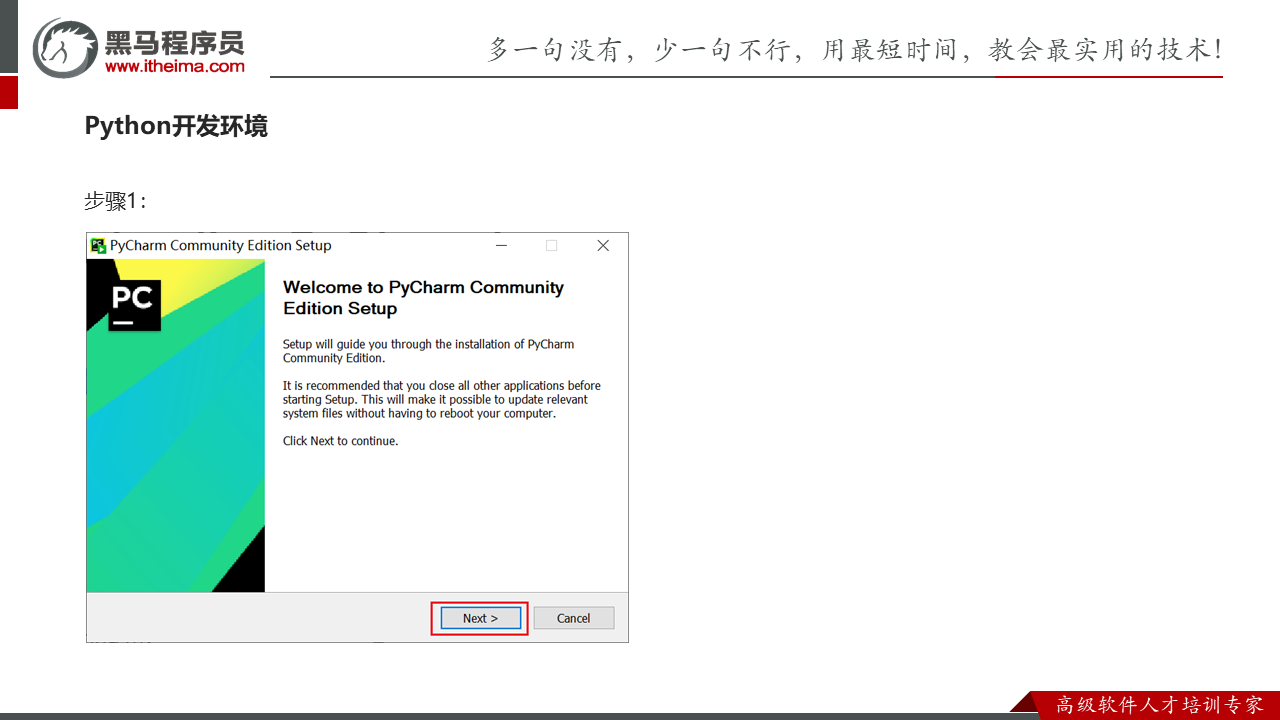Click the greyed-out maximize button
The width and height of the screenshot is (1280, 720).
(551, 246)
